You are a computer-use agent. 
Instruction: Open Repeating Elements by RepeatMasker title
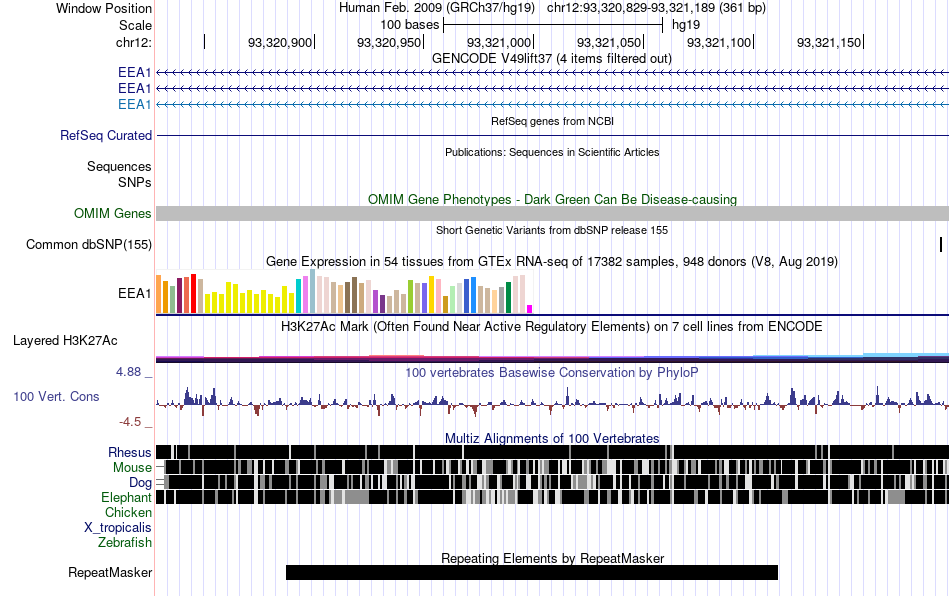click(x=552, y=558)
